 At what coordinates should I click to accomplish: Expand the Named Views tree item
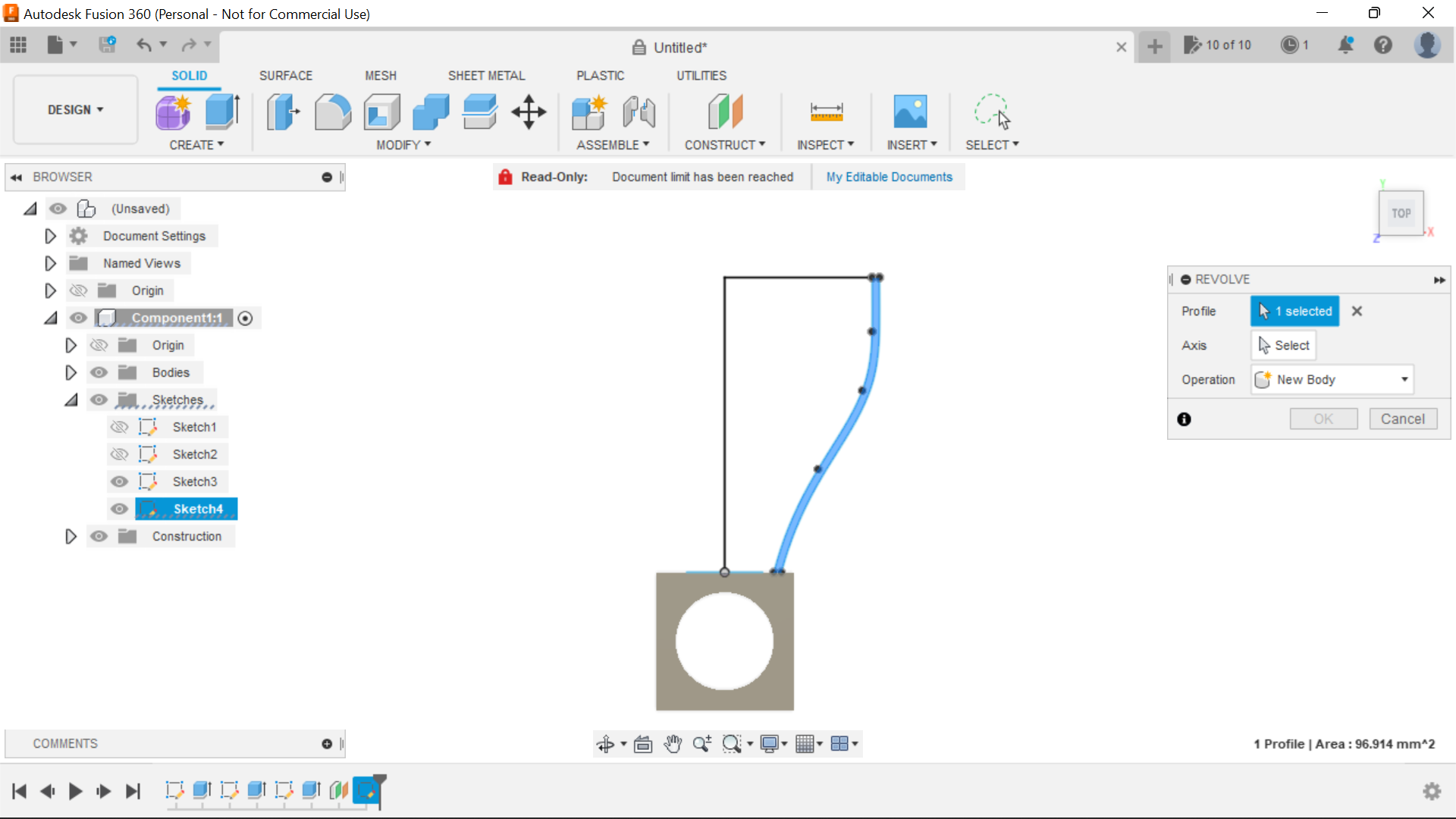point(50,263)
